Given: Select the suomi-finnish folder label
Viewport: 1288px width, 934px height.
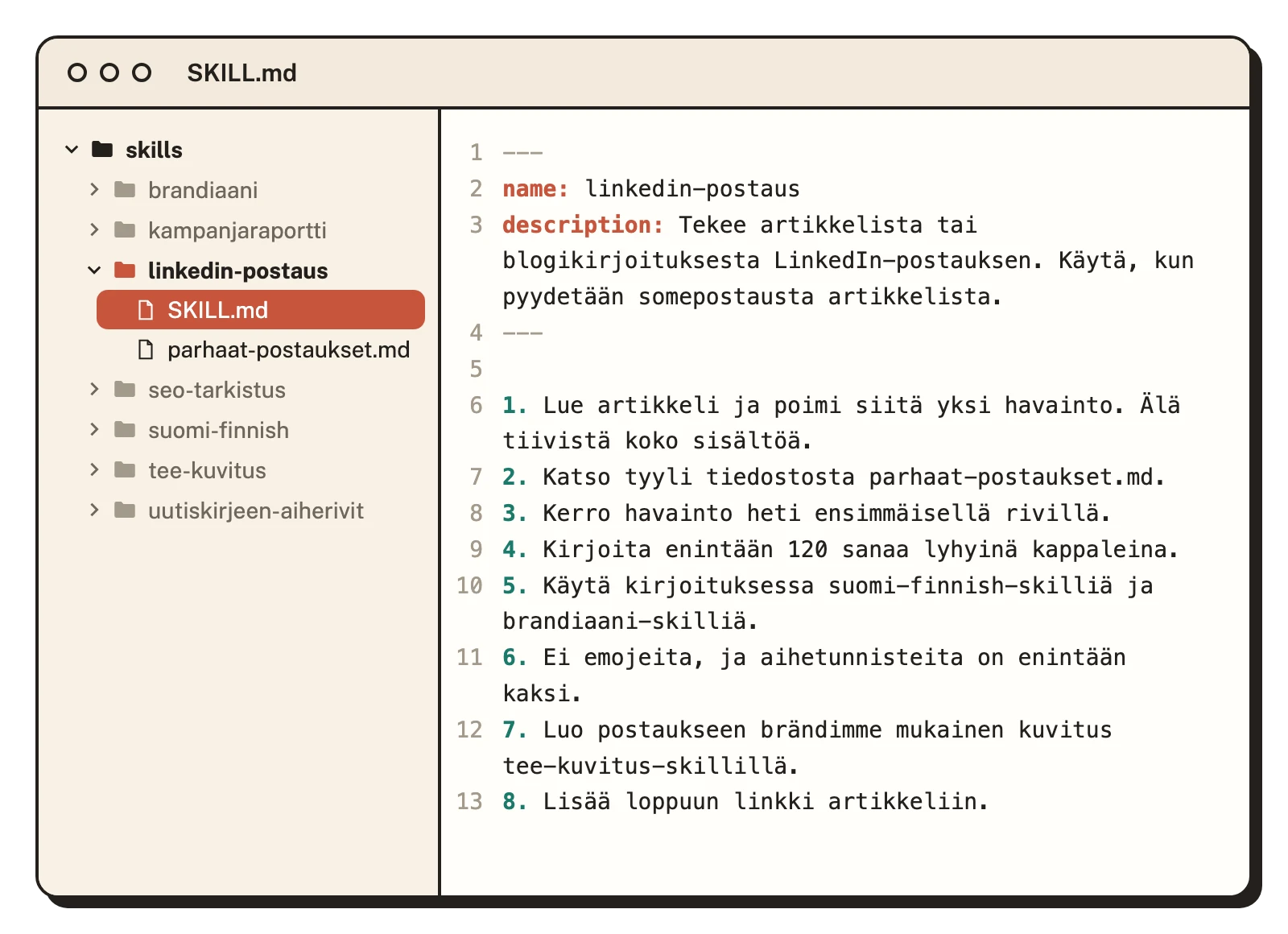Looking at the screenshot, I should tap(218, 431).
